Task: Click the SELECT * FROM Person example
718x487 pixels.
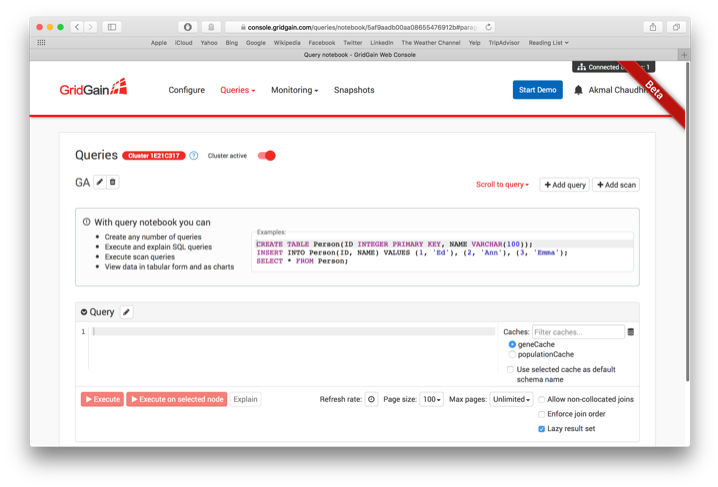Action: point(302,261)
